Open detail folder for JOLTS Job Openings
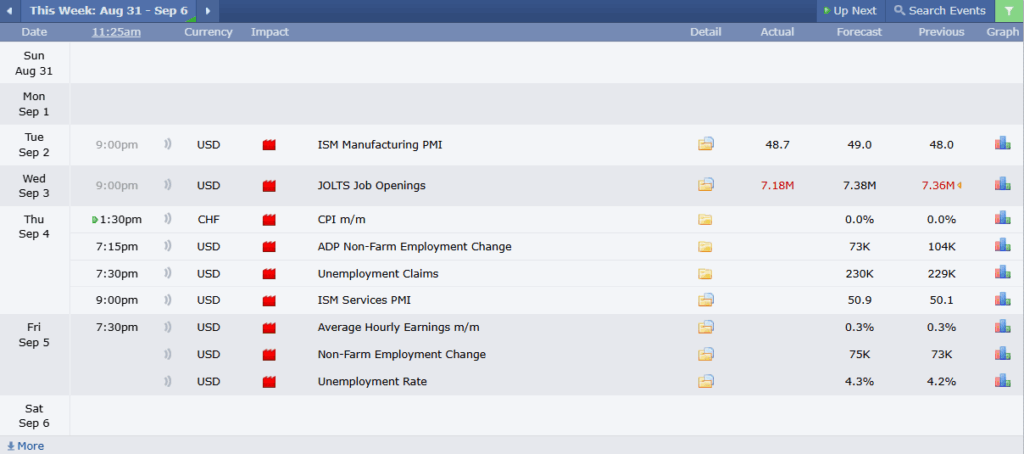The width and height of the screenshot is (1024, 454). tap(706, 185)
